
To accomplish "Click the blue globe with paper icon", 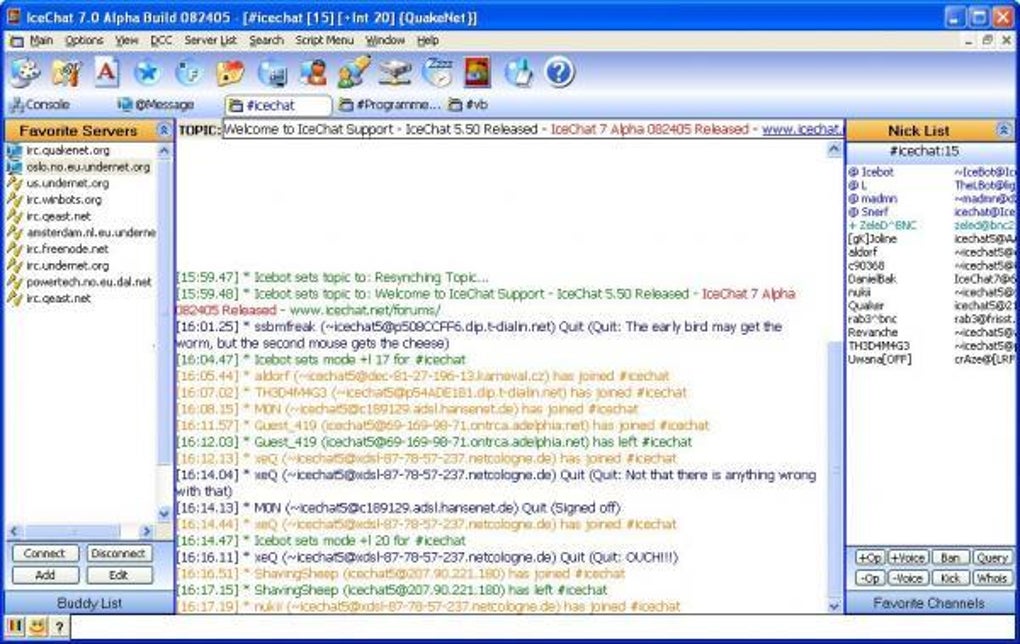I will [x=518, y=72].
